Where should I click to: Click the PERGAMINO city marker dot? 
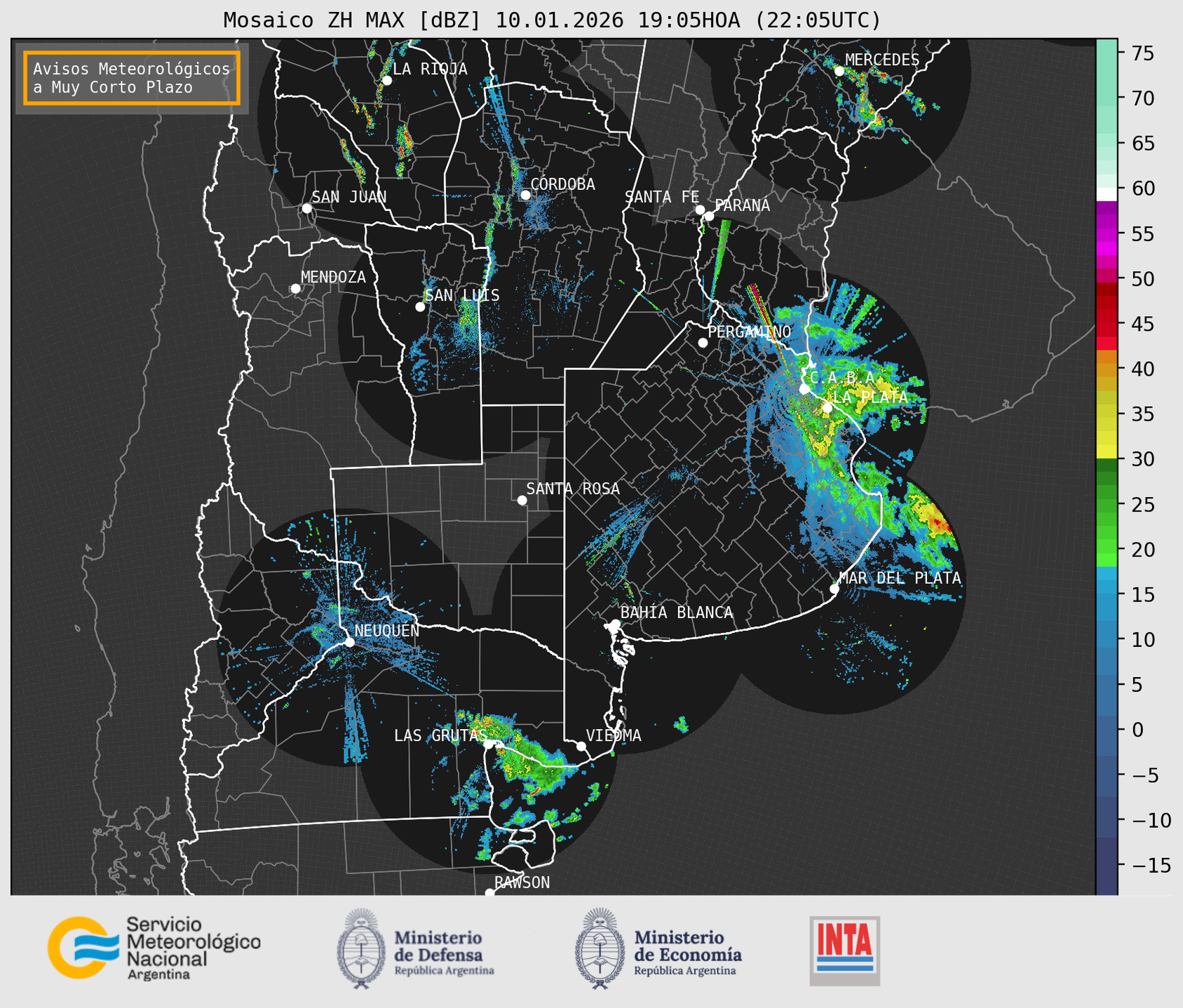pyautogui.click(x=703, y=343)
